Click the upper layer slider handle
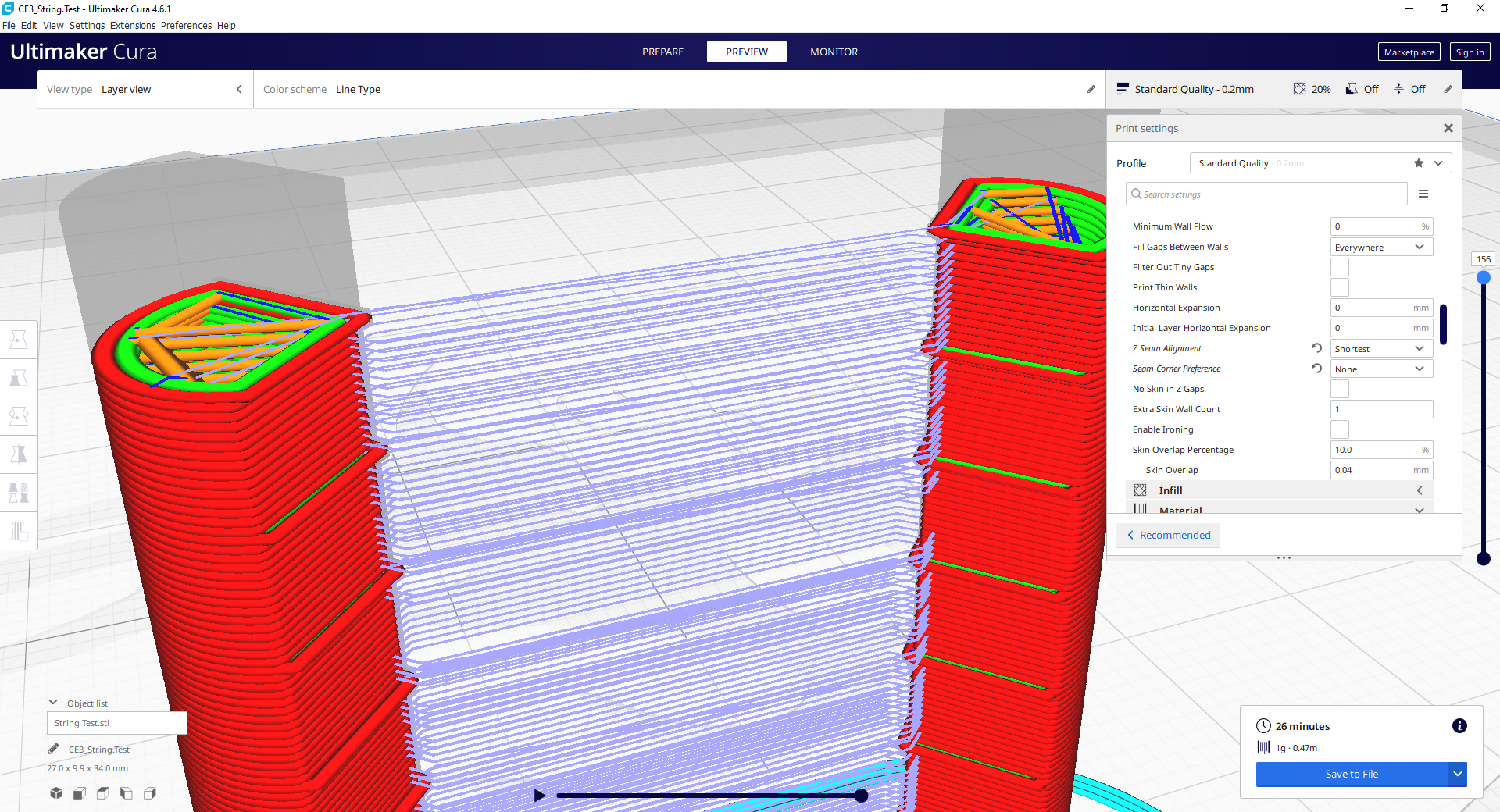The width and height of the screenshot is (1500, 812). [x=1484, y=277]
